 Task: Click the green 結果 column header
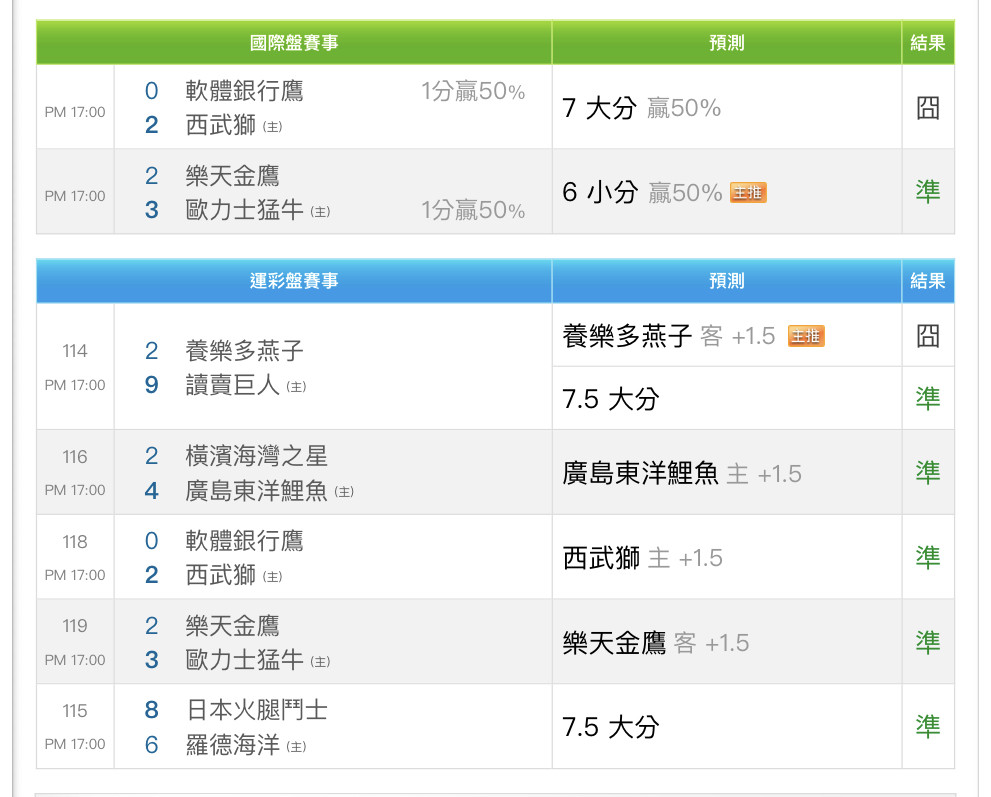(x=928, y=42)
